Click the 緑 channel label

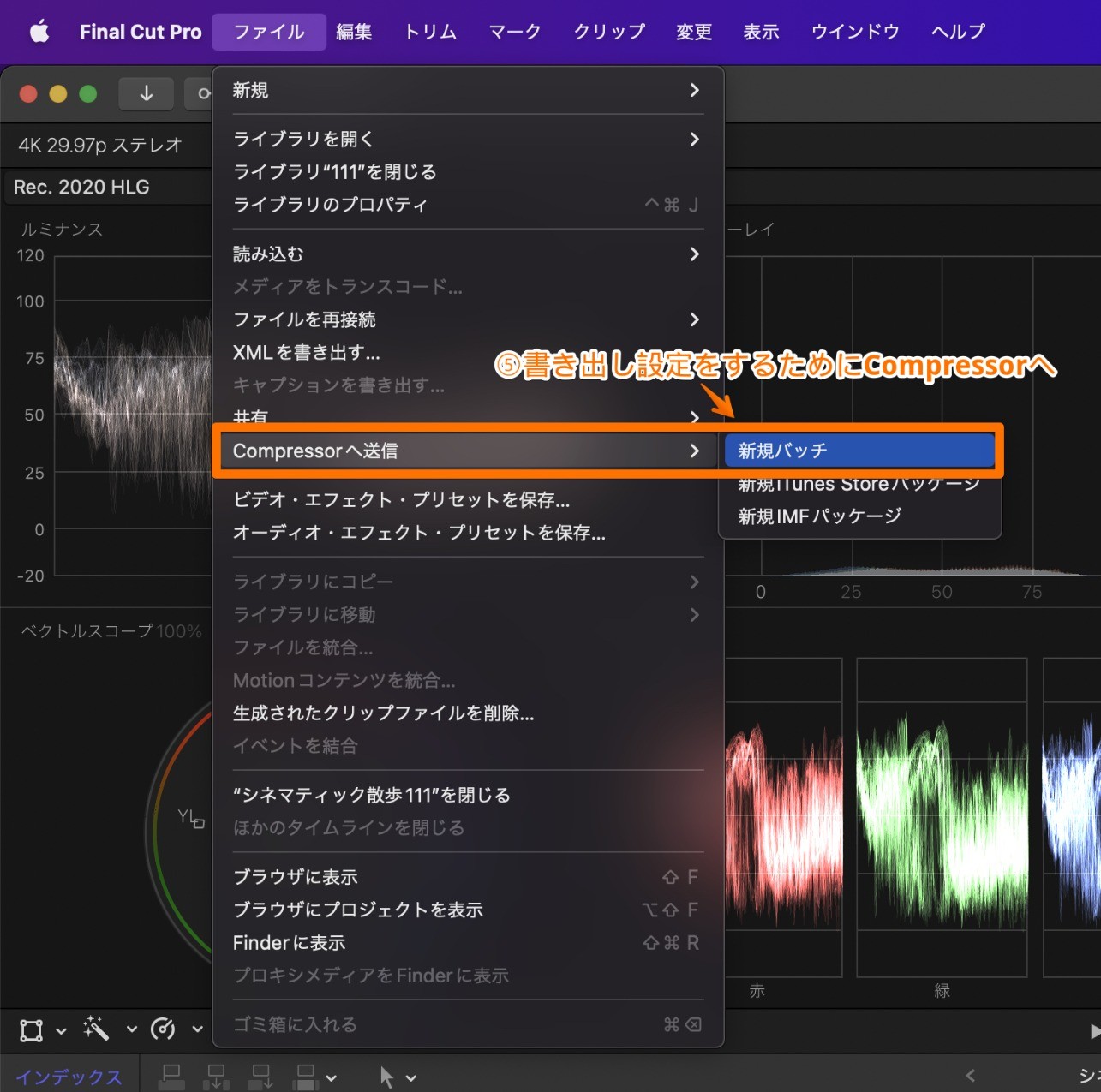point(942,991)
